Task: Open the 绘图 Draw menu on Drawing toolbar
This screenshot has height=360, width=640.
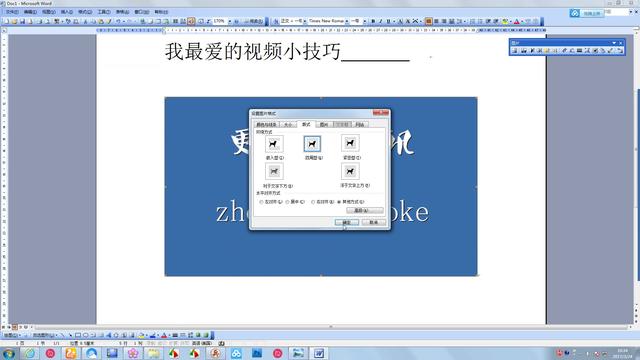Action: (12, 335)
